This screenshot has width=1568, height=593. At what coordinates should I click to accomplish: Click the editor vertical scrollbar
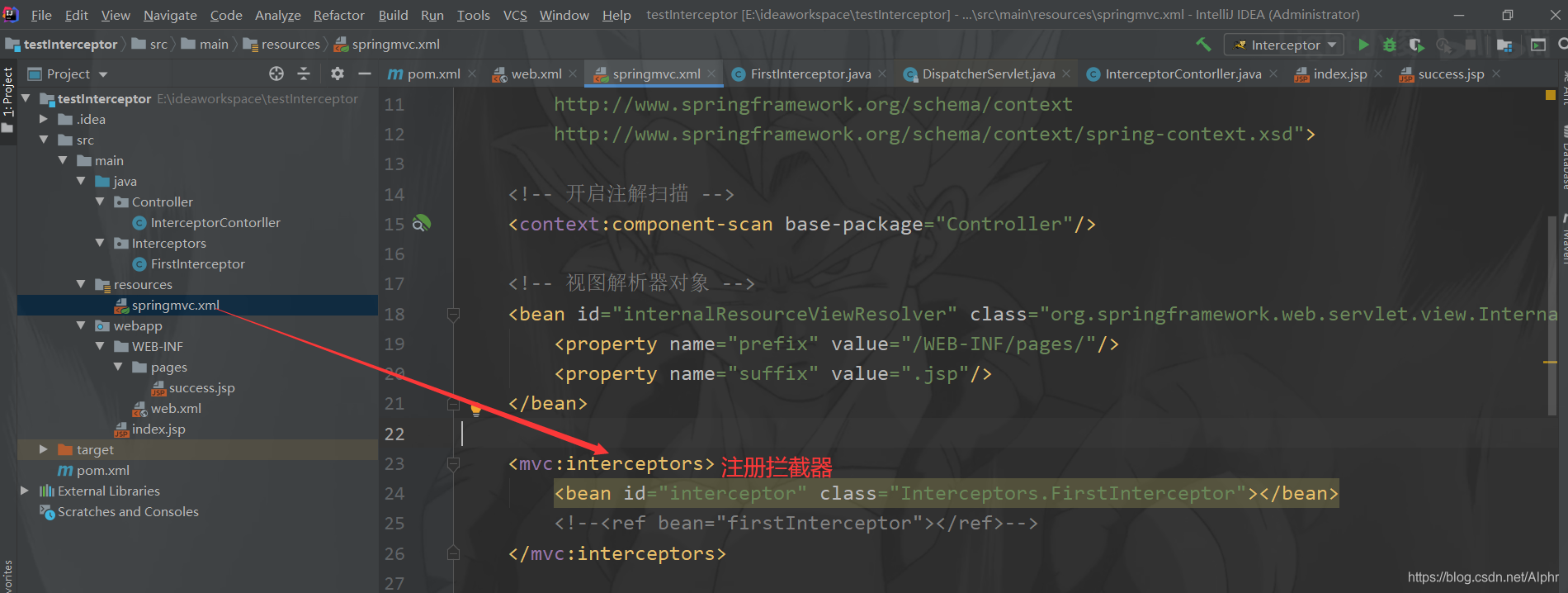click(x=1551, y=314)
